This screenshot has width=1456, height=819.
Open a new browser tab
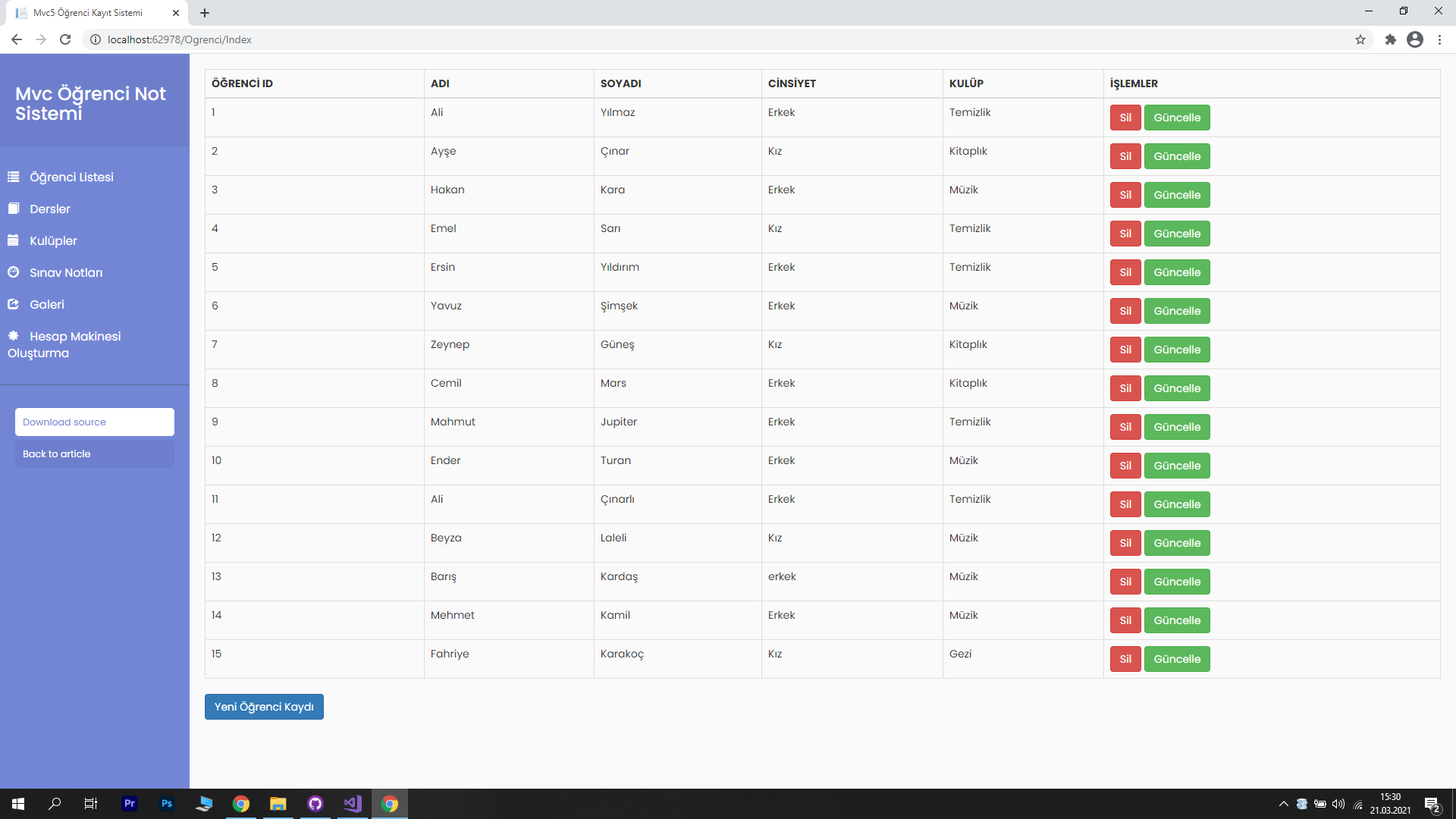[x=205, y=13]
